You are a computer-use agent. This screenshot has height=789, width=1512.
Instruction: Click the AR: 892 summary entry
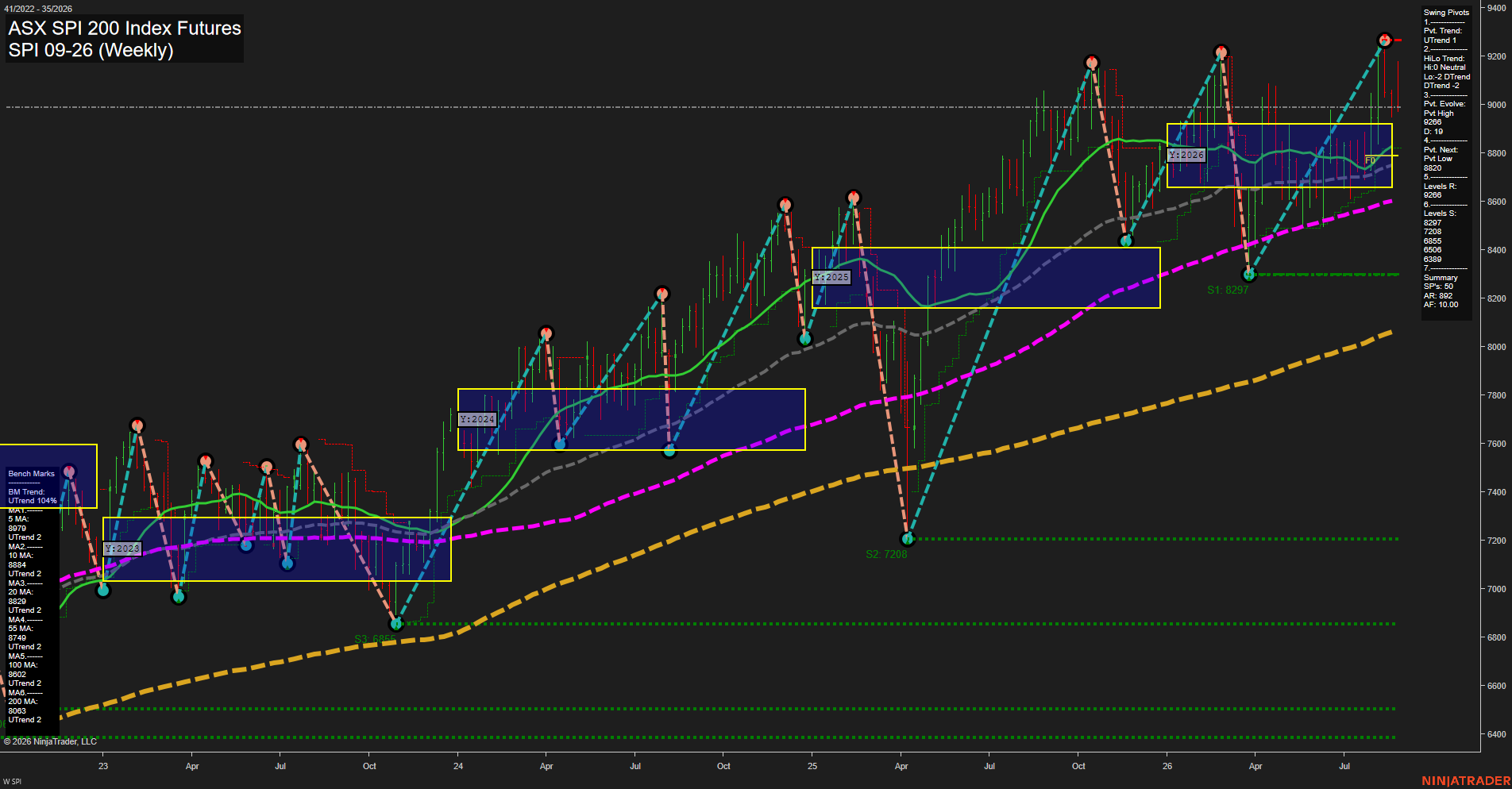(x=1437, y=296)
